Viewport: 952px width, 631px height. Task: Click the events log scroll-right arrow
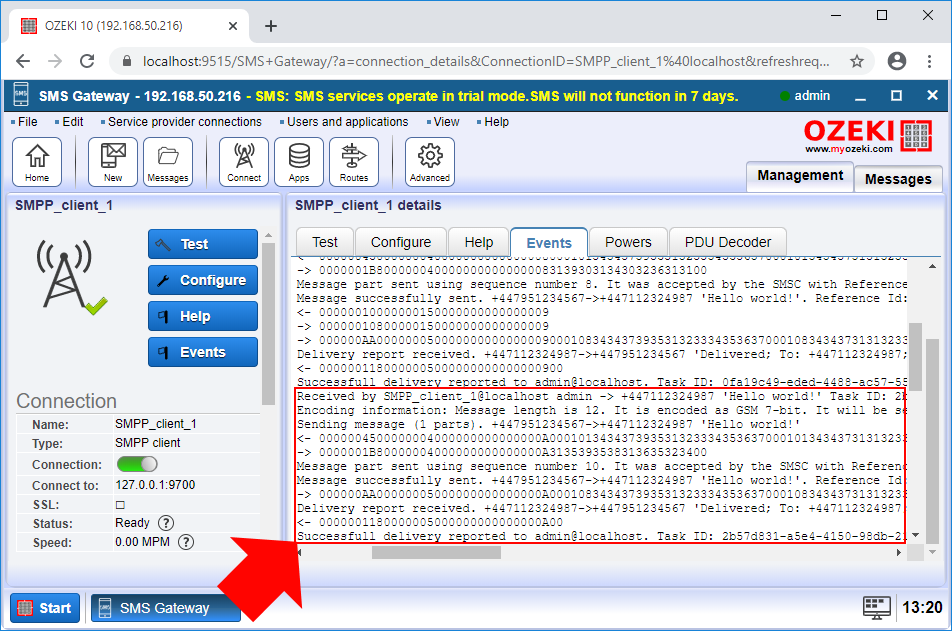click(x=899, y=552)
